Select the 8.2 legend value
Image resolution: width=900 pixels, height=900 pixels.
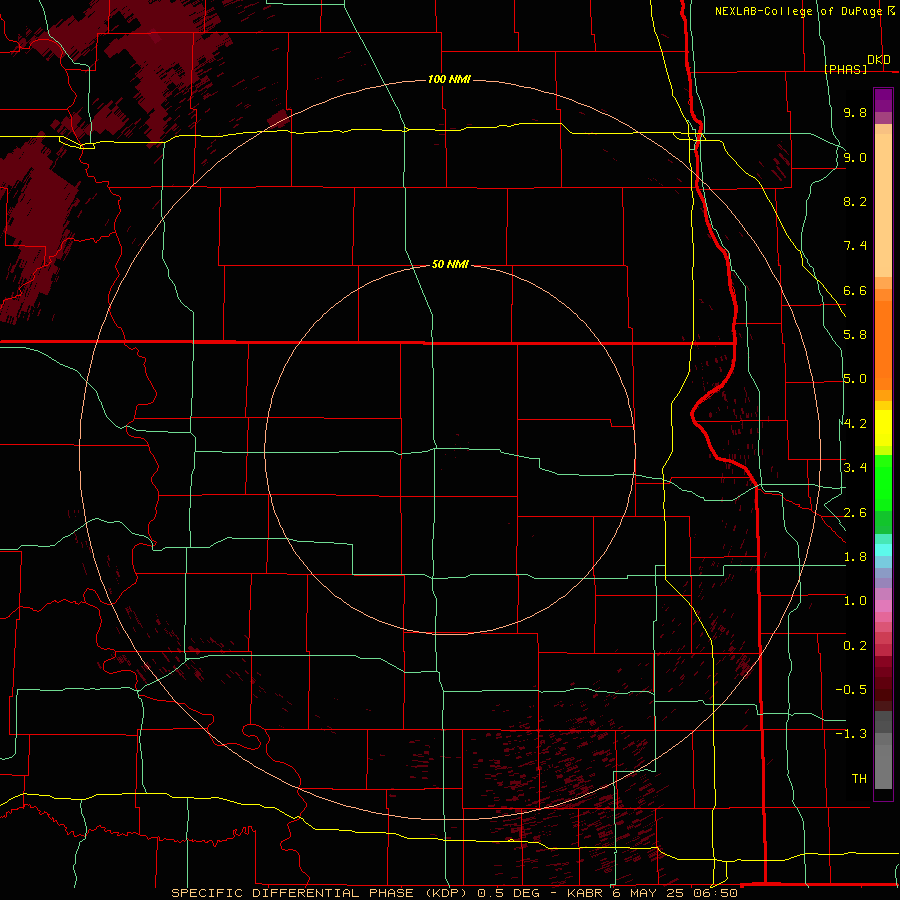click(x=855, y=201)
